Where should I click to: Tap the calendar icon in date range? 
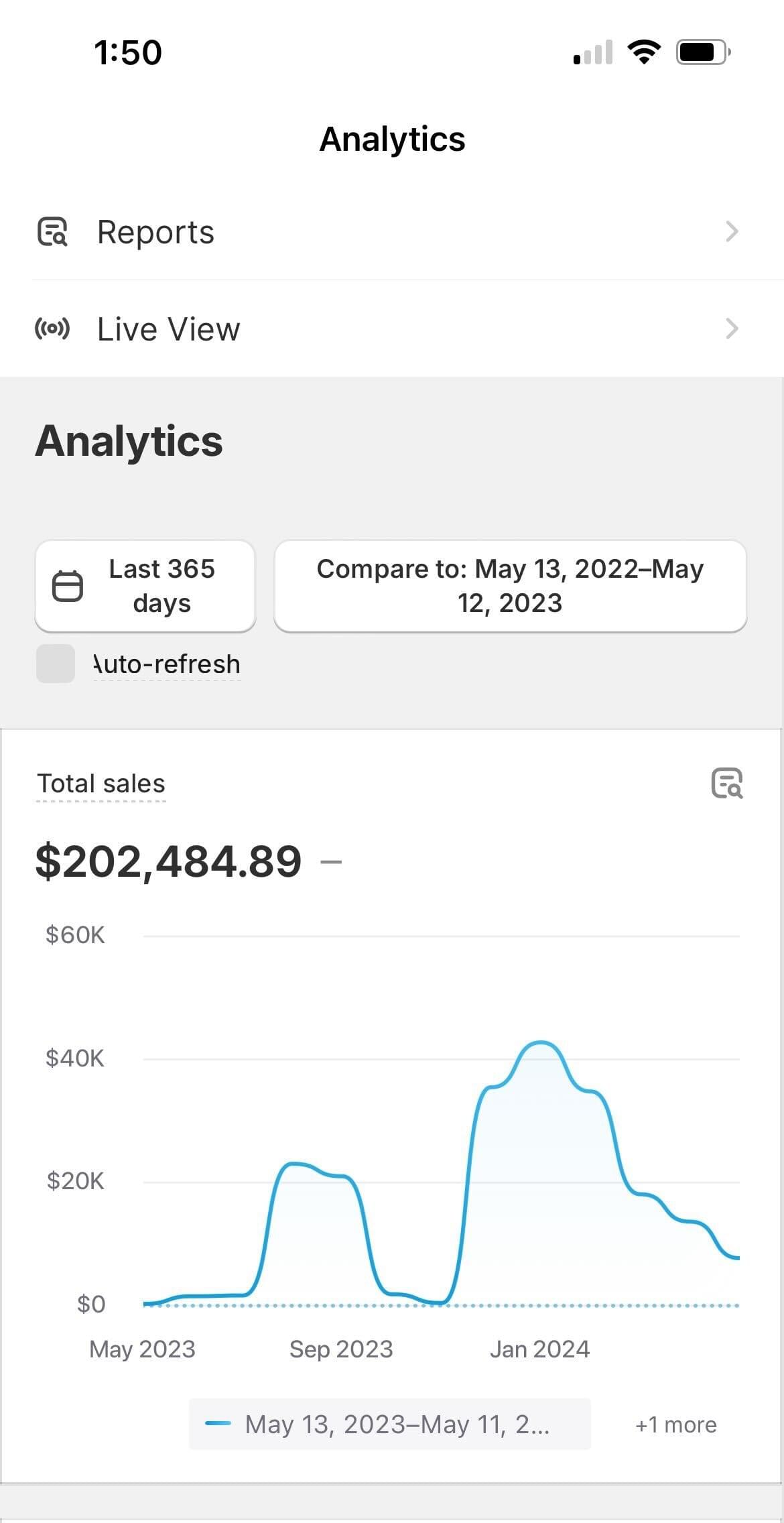click(x=68, y=587)
